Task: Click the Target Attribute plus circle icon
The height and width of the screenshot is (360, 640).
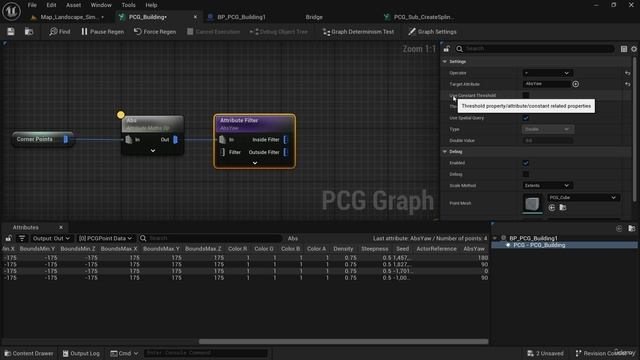Action: [576, 84]
